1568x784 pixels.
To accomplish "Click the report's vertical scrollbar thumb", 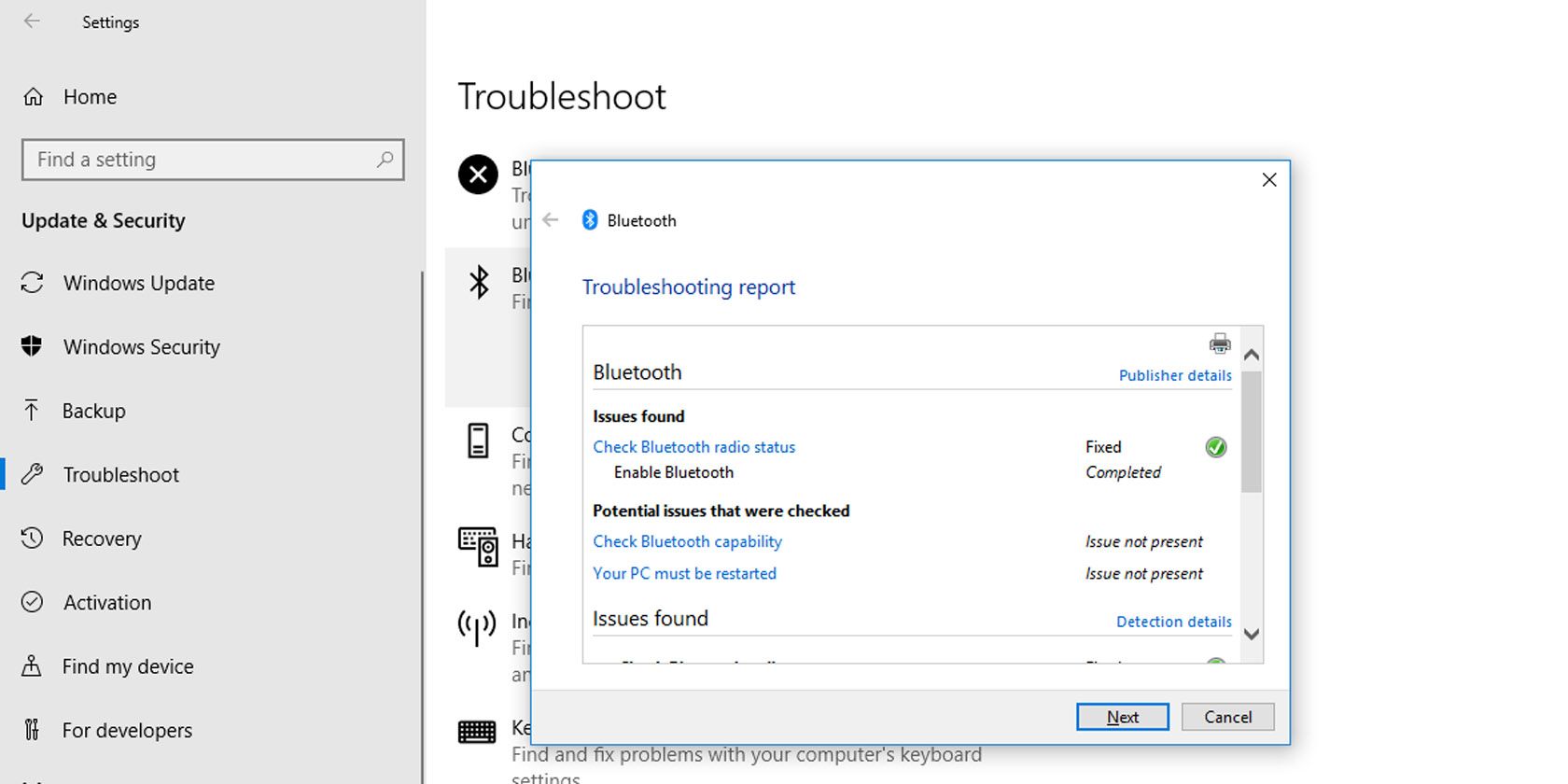I will point(1251,429).
